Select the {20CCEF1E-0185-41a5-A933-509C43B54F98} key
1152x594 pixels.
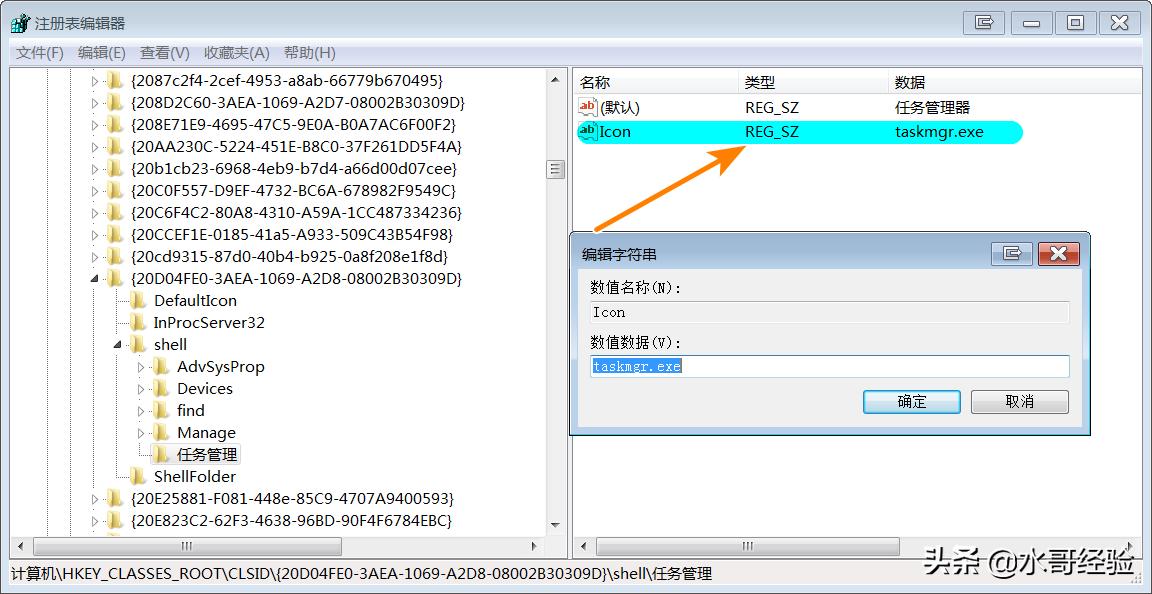click(x=292, y=235)
